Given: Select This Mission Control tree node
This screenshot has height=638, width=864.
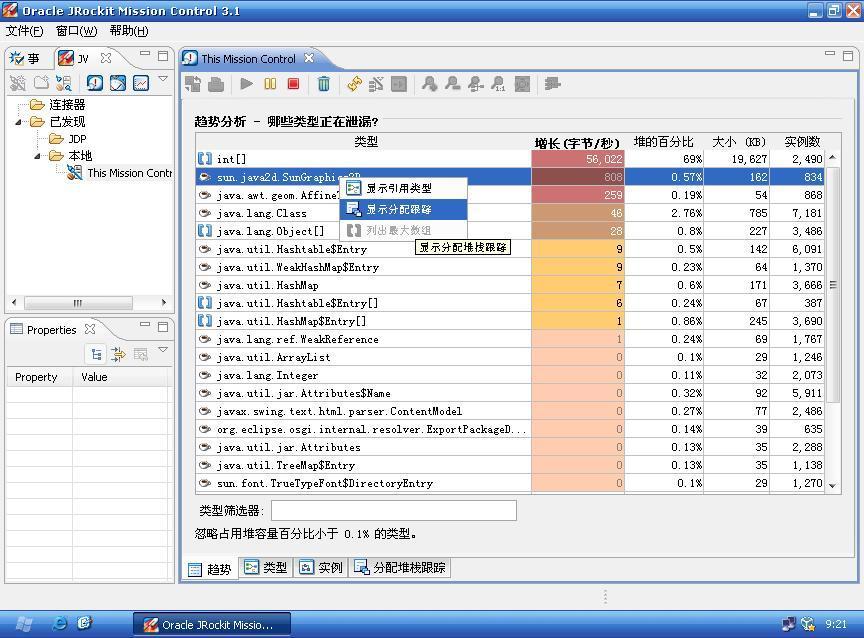Looking at the screenshot, I should pyautogui.click(x=129, y=173).
